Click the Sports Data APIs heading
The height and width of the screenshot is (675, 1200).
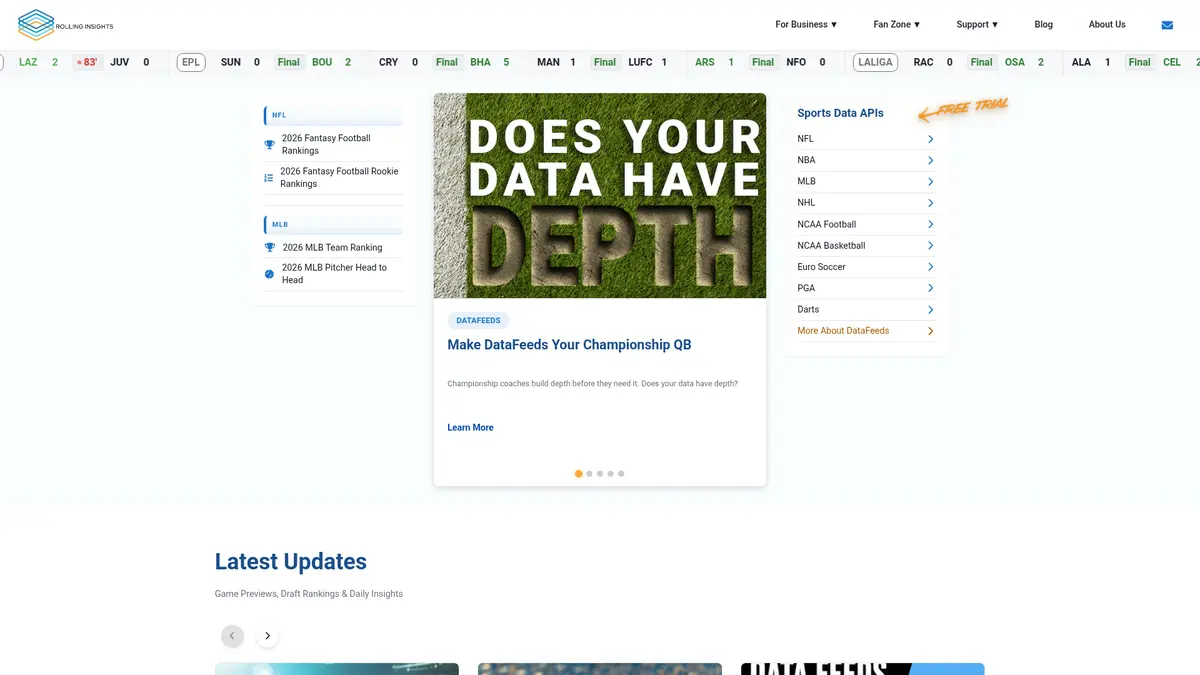(x=840, y=114)
